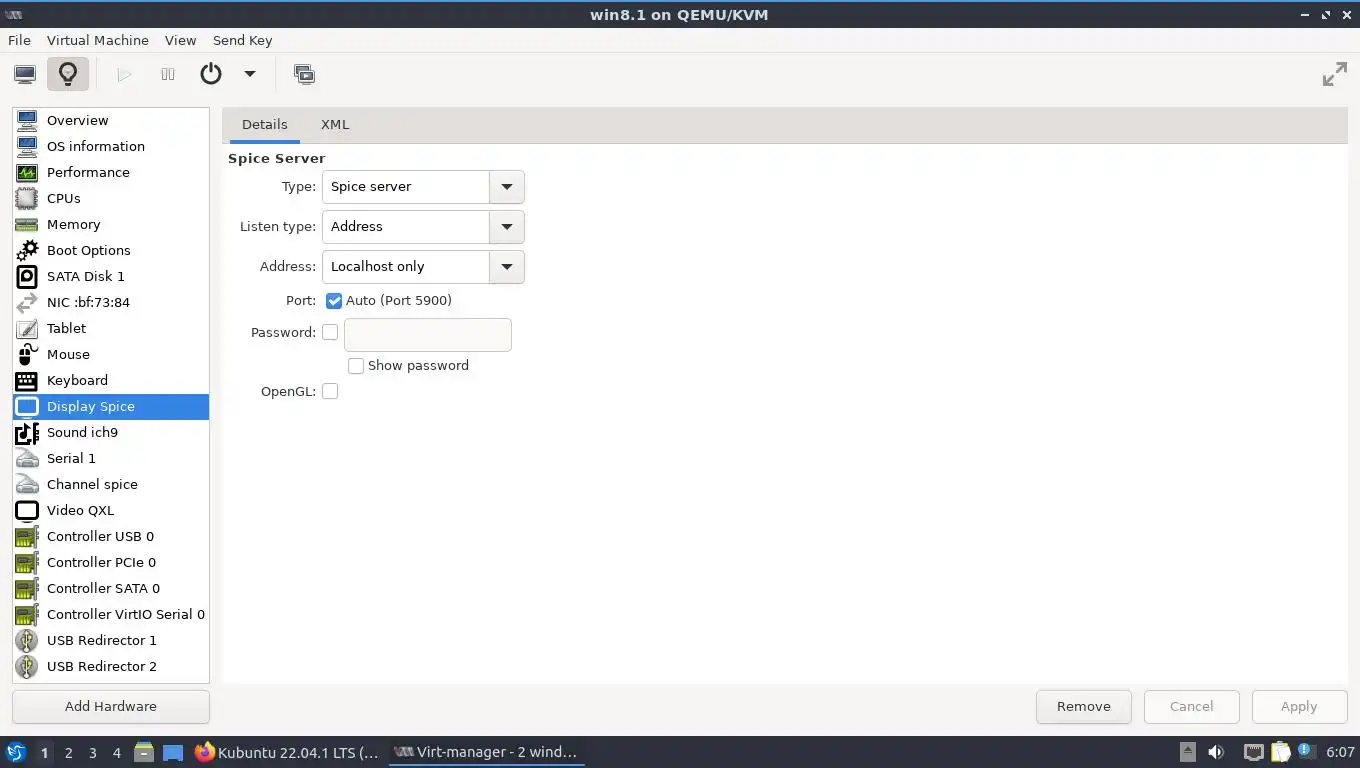The width and height of the screenshot is (1360, 768).
Task: Check the Show password checkbox
Action: pyautogui.click(x=356, y=366)
